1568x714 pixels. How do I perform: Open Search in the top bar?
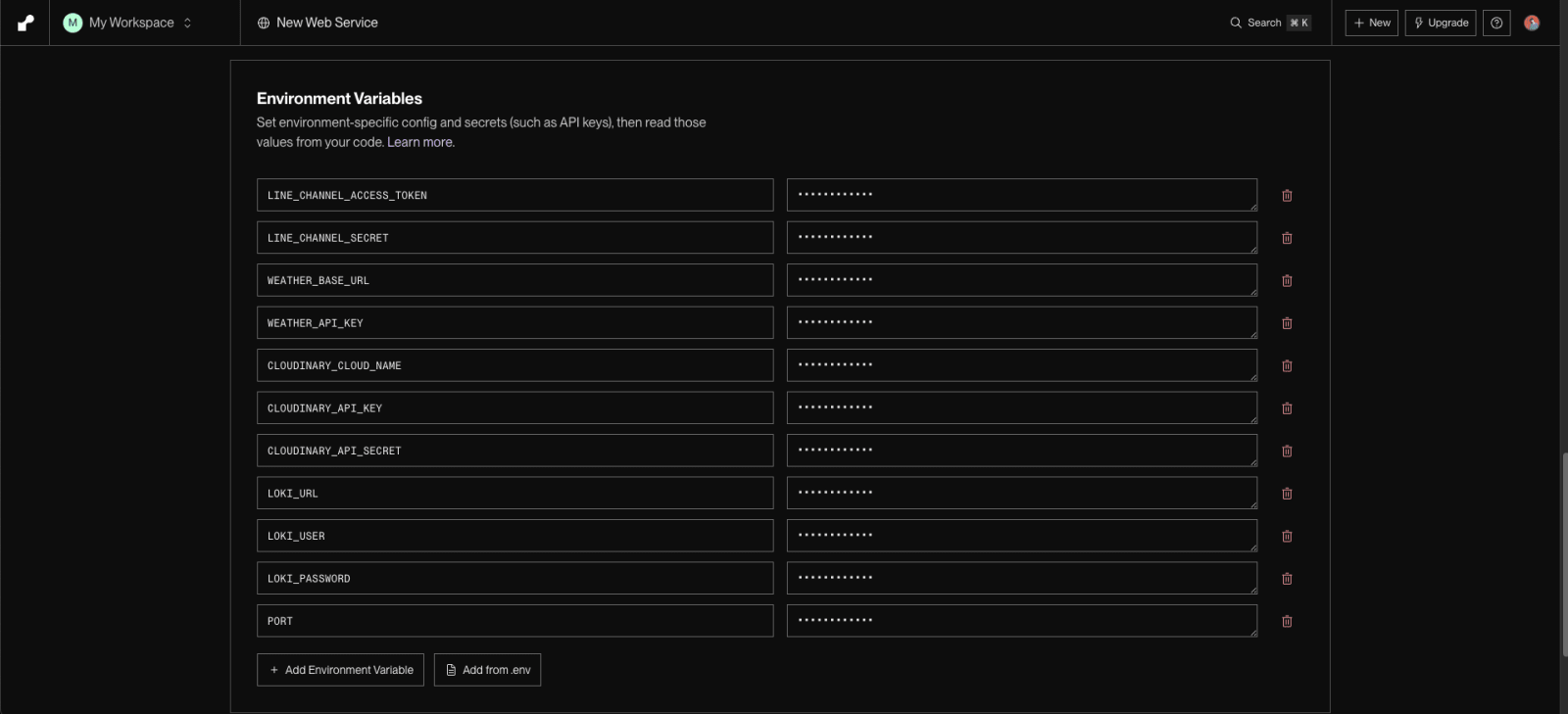[x=1270, y=23]
